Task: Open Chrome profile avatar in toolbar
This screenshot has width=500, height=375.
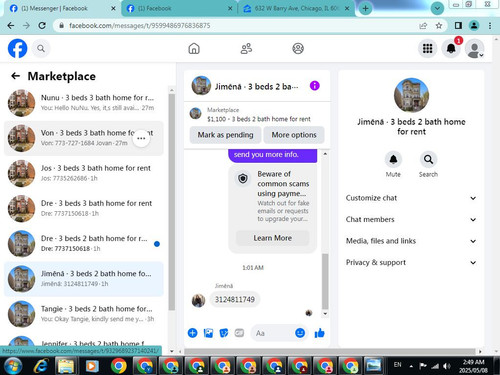Action: [x=474, y=26]
